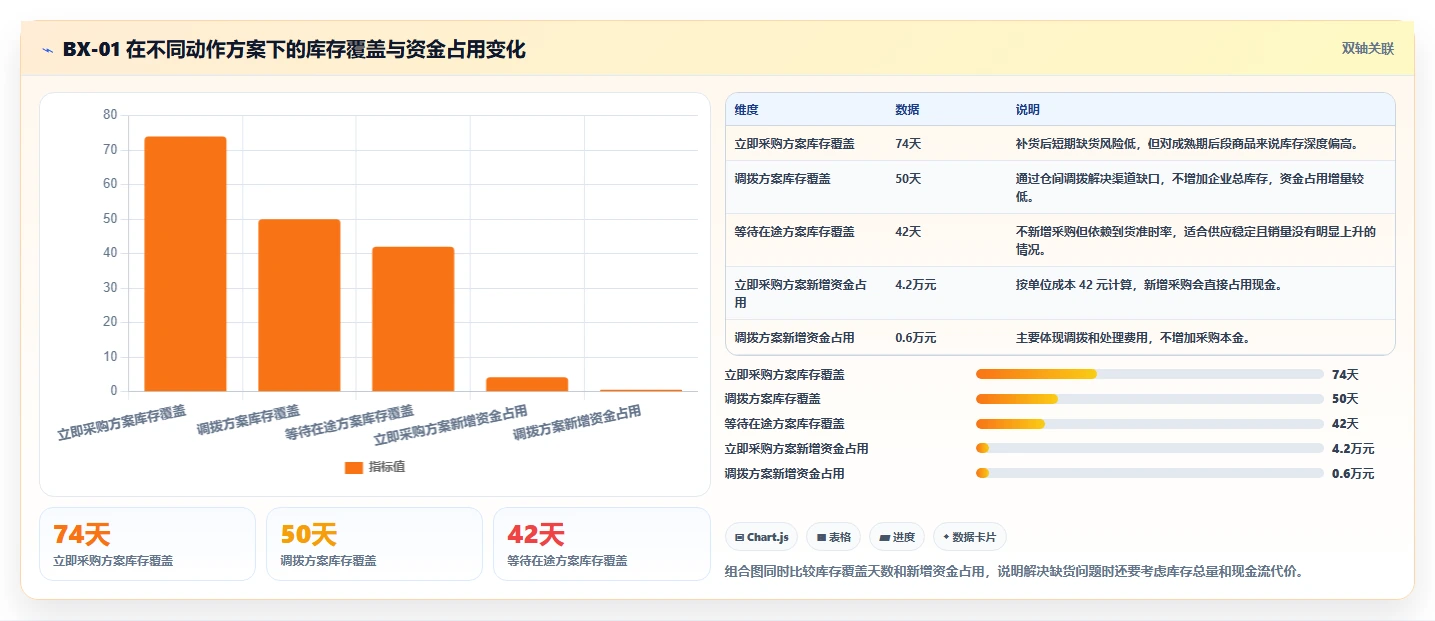Click the summary text starting 组合图同时比较
1435x621 pixels.
(1015, 572)
